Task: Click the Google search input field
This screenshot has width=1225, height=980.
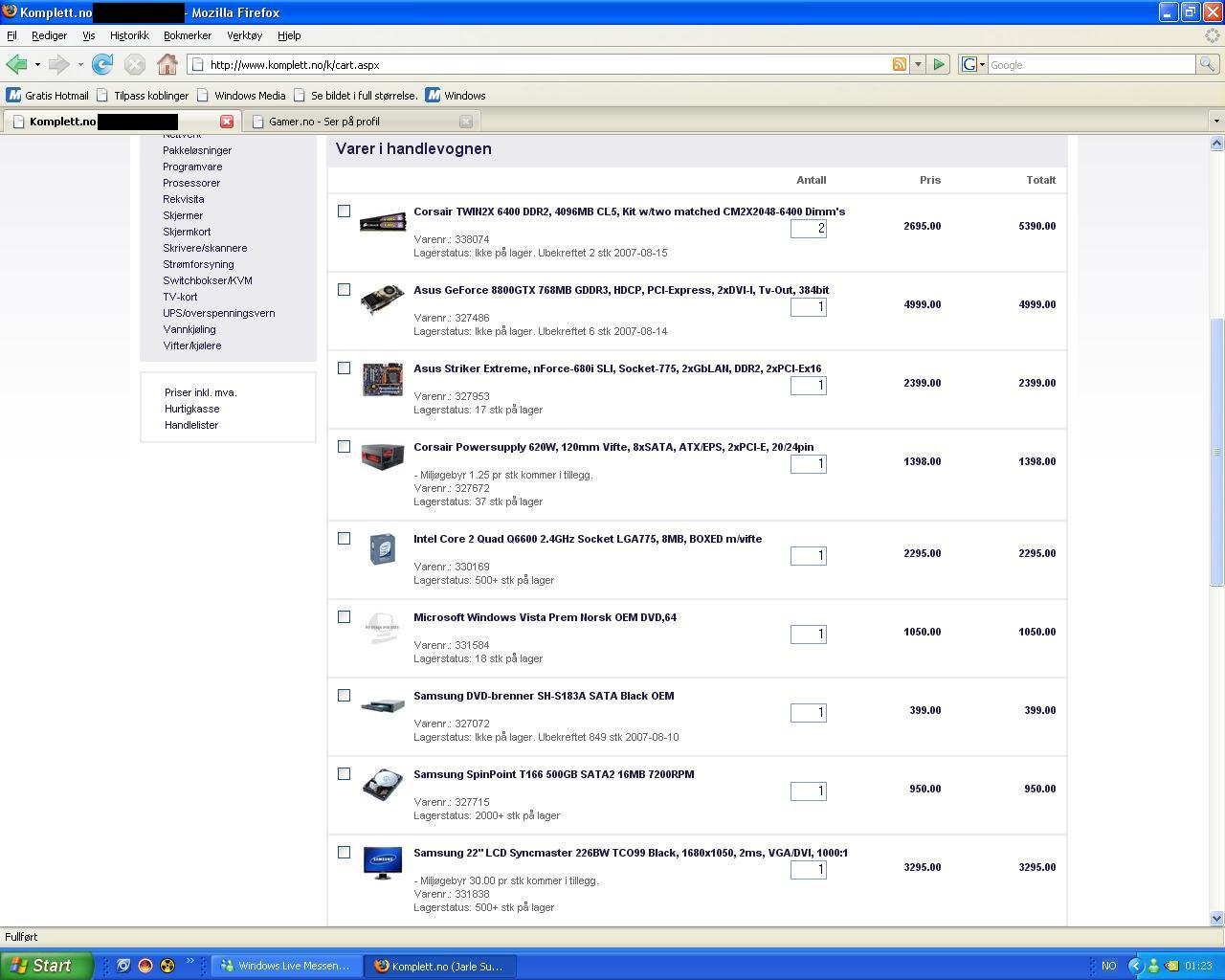Action: point(1091,65)
